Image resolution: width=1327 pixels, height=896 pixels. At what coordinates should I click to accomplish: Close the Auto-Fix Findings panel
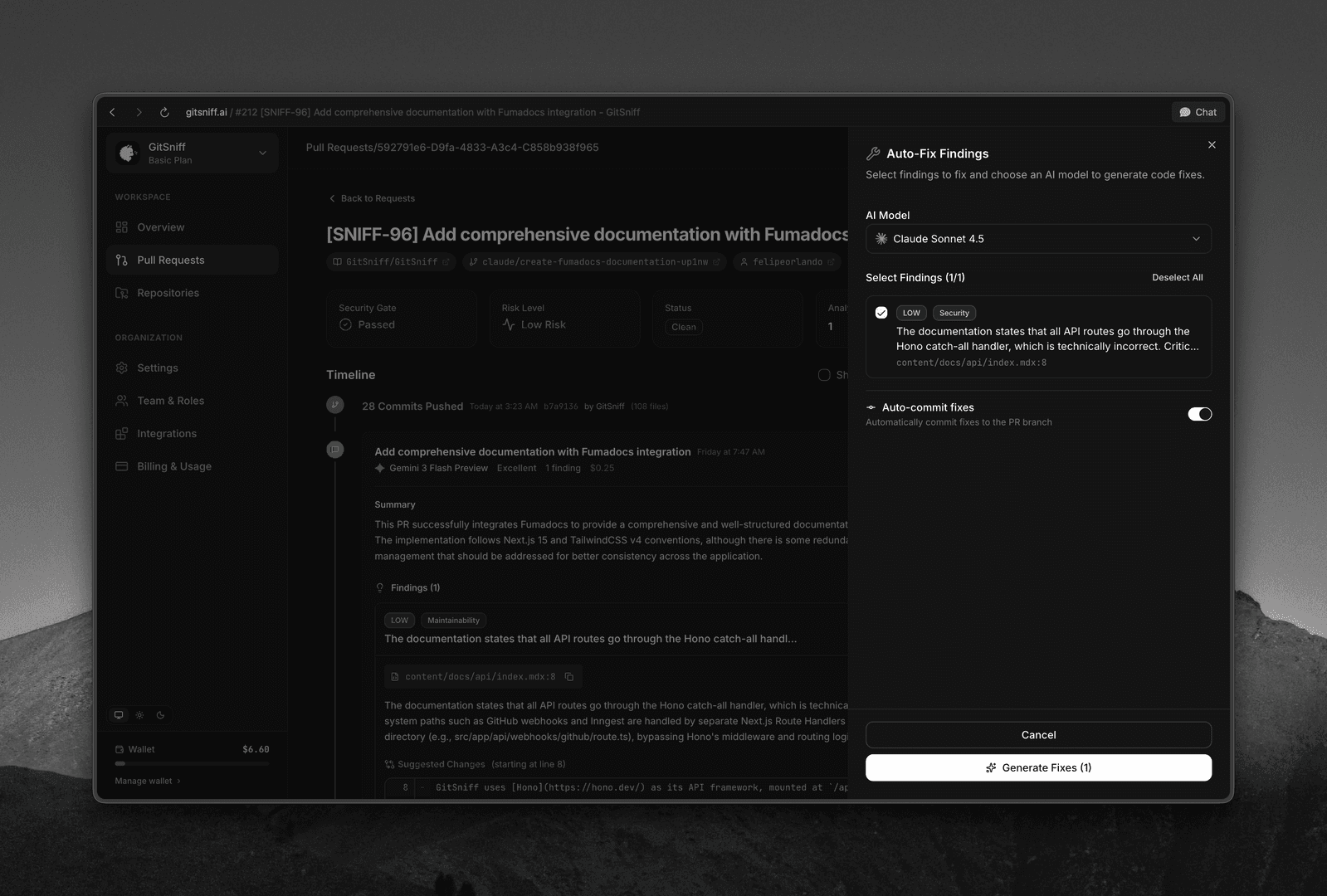point(1212,145)
